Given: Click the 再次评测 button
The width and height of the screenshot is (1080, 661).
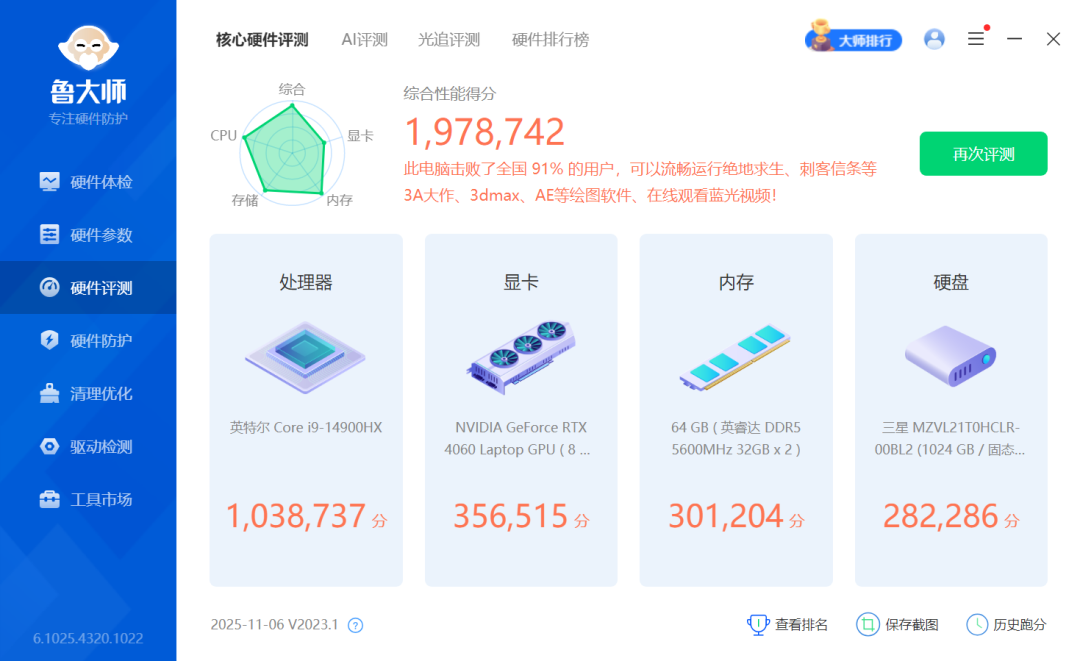Looking at the screenshot, I should pos(983,153).
